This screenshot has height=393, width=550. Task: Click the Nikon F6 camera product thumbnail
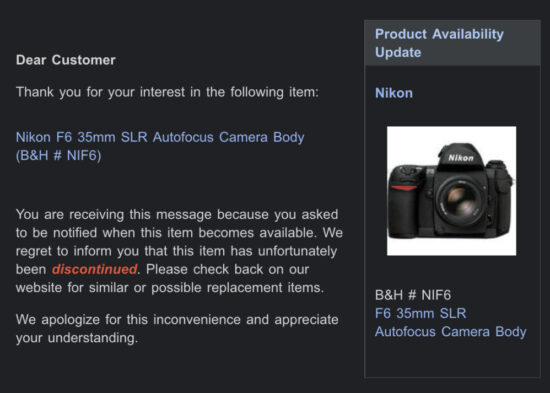click(451, 191)
